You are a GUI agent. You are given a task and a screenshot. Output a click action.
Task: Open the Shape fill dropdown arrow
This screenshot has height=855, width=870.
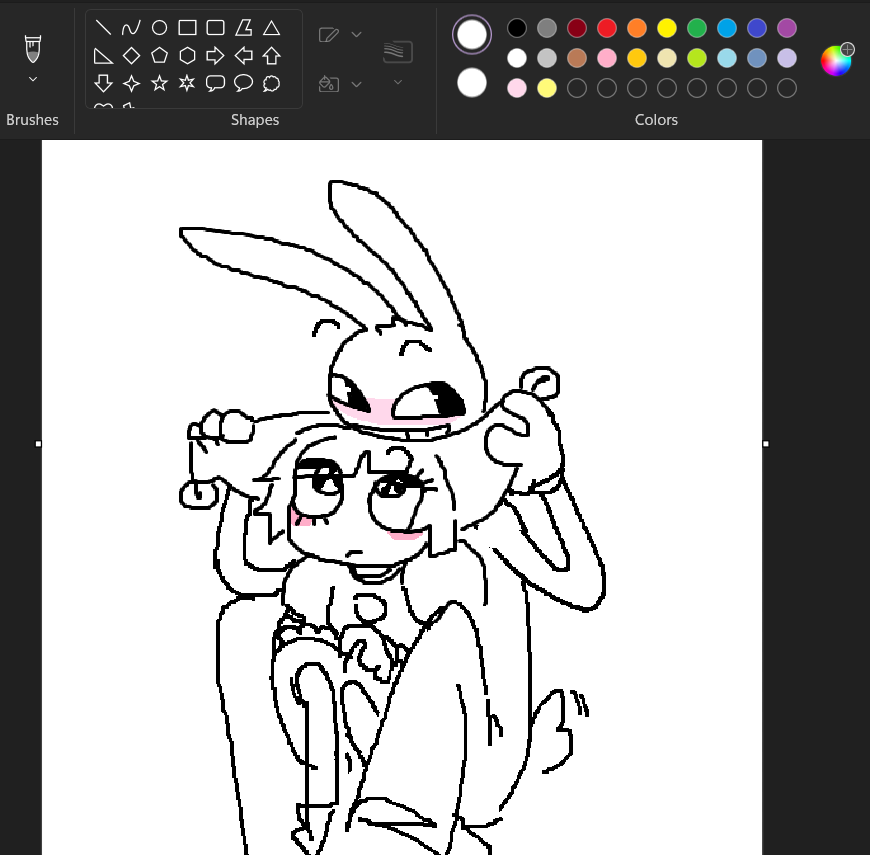tap(357, 84)
